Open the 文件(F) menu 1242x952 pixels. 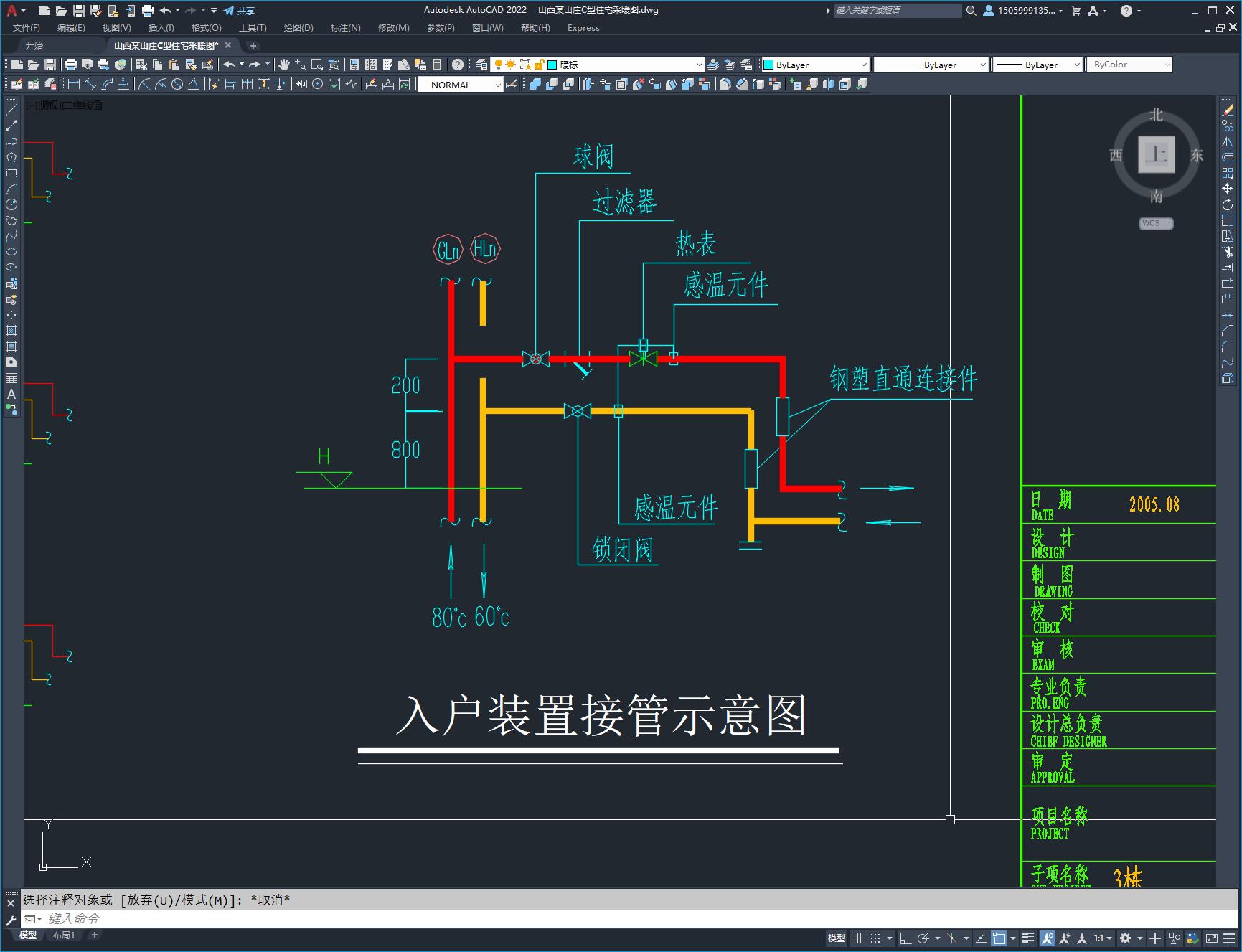click(27, 28)
